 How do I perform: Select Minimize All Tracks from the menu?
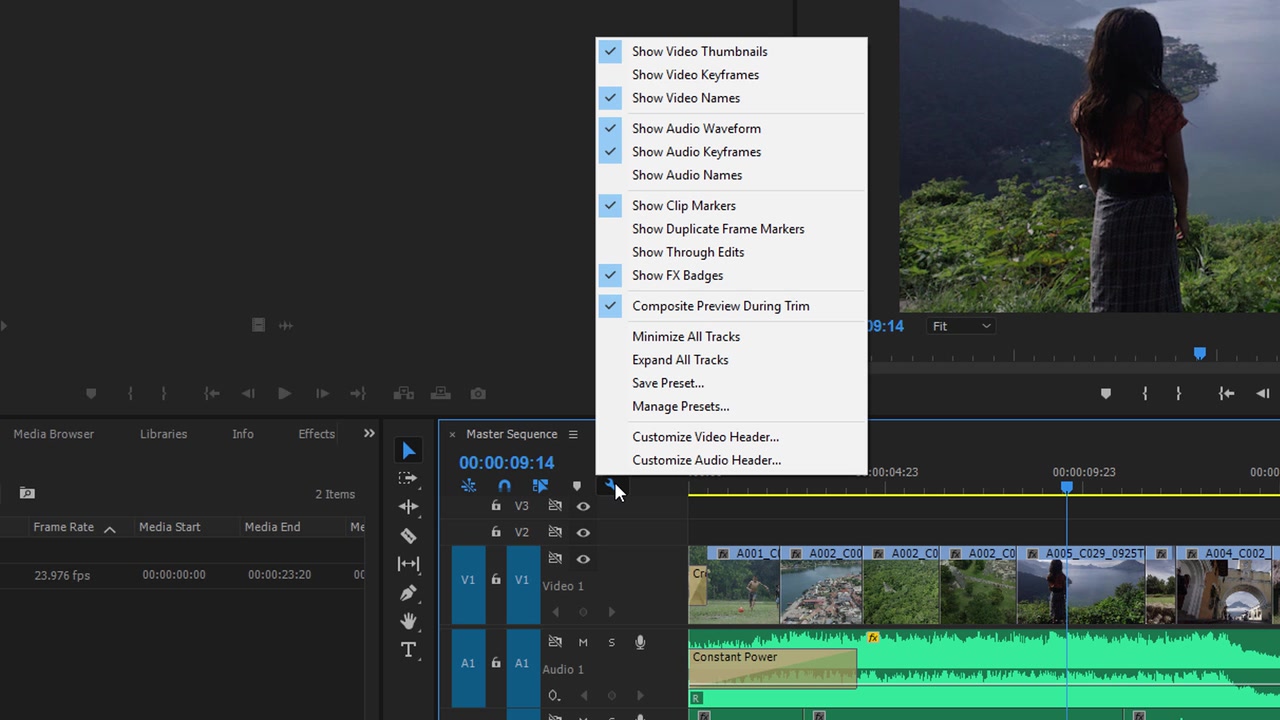click(686, 336)
